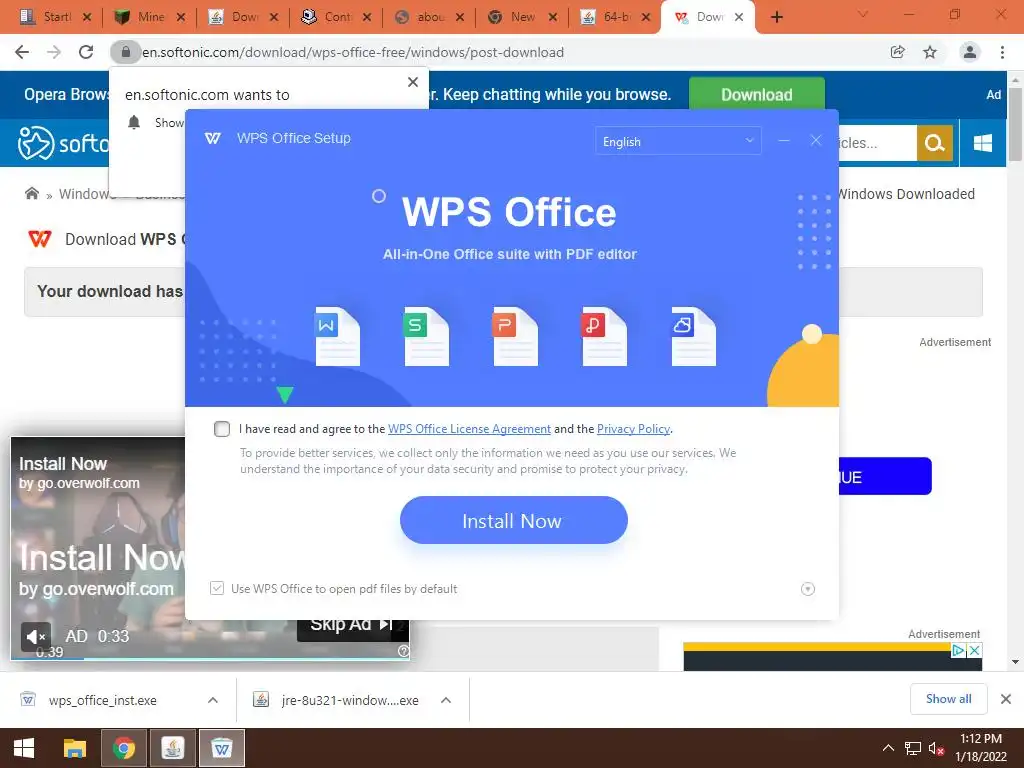Open the Windows Start menu

24,748
